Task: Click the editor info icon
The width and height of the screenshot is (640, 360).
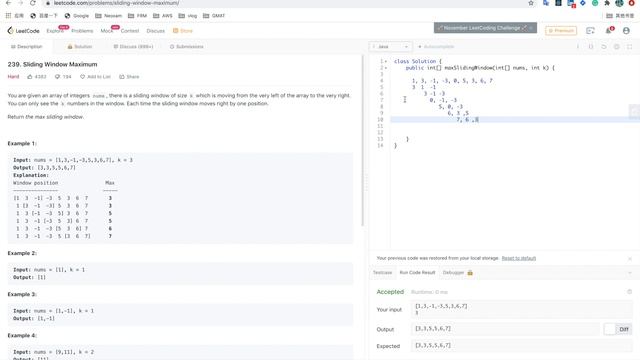Action: point(578,47)
